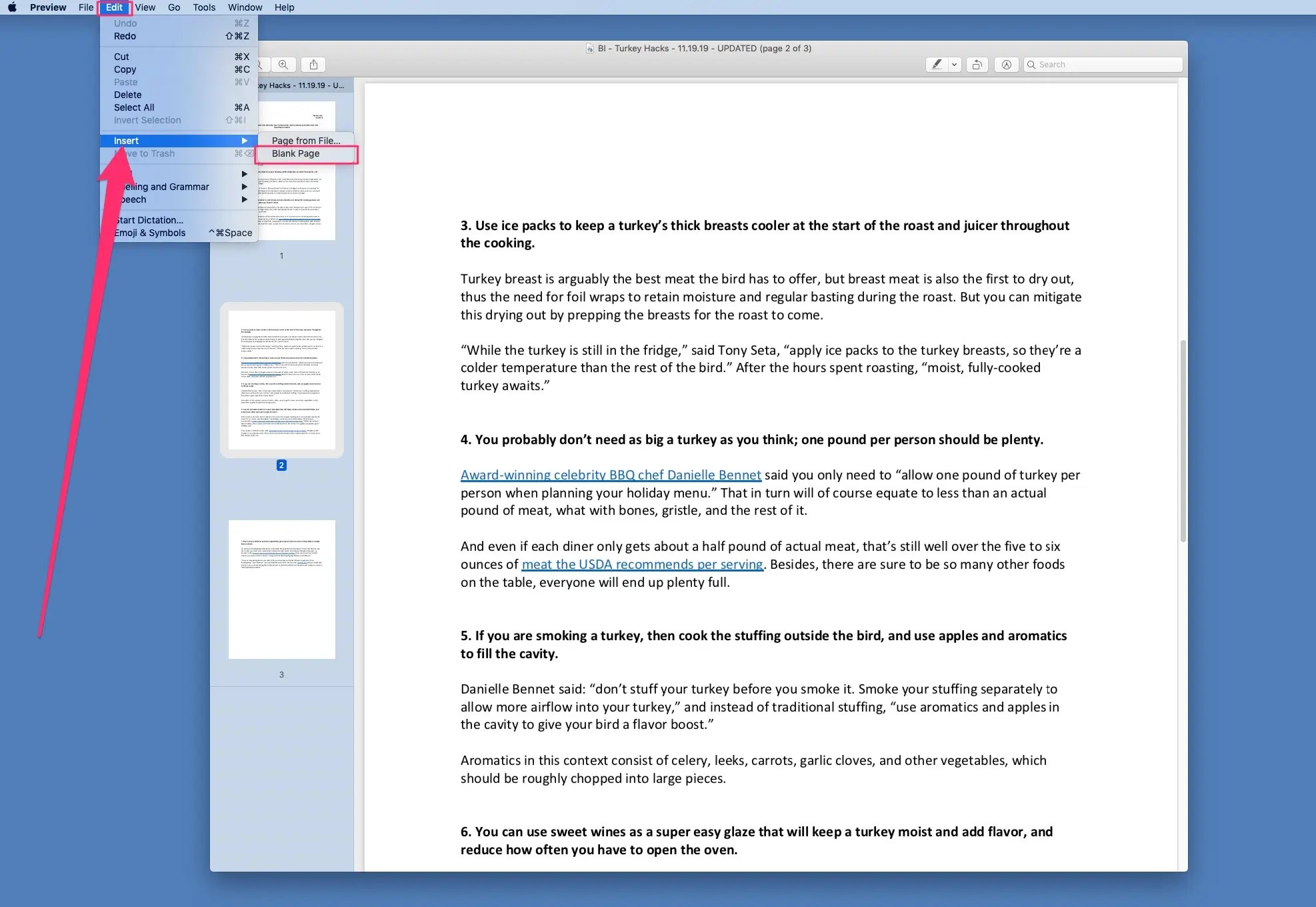The image size is (1316, 907).
Task: Click the search magnifier icon
Action: [1031, 65]
